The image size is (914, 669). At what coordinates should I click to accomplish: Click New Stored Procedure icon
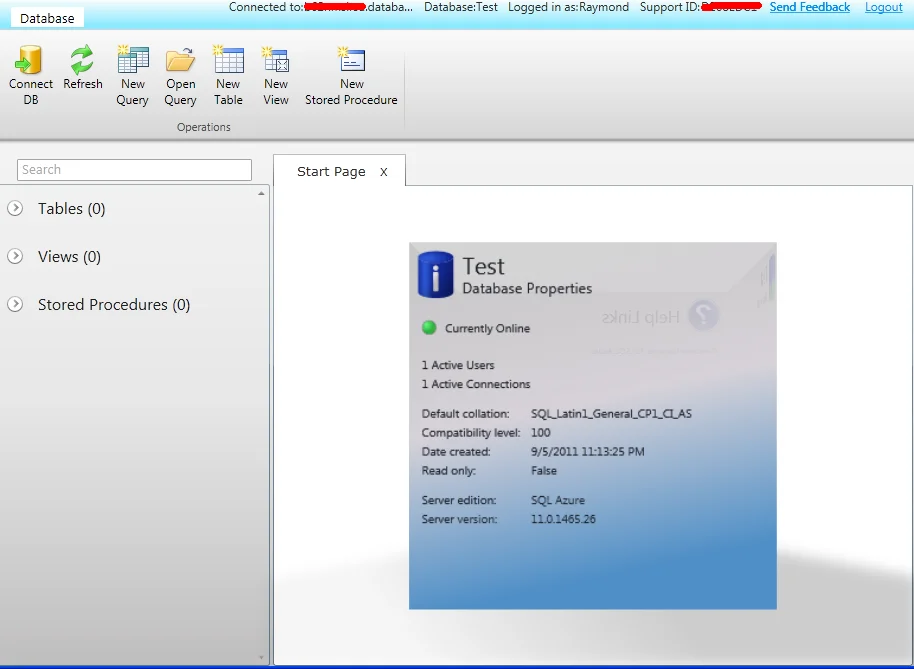(x=351, y=61)
